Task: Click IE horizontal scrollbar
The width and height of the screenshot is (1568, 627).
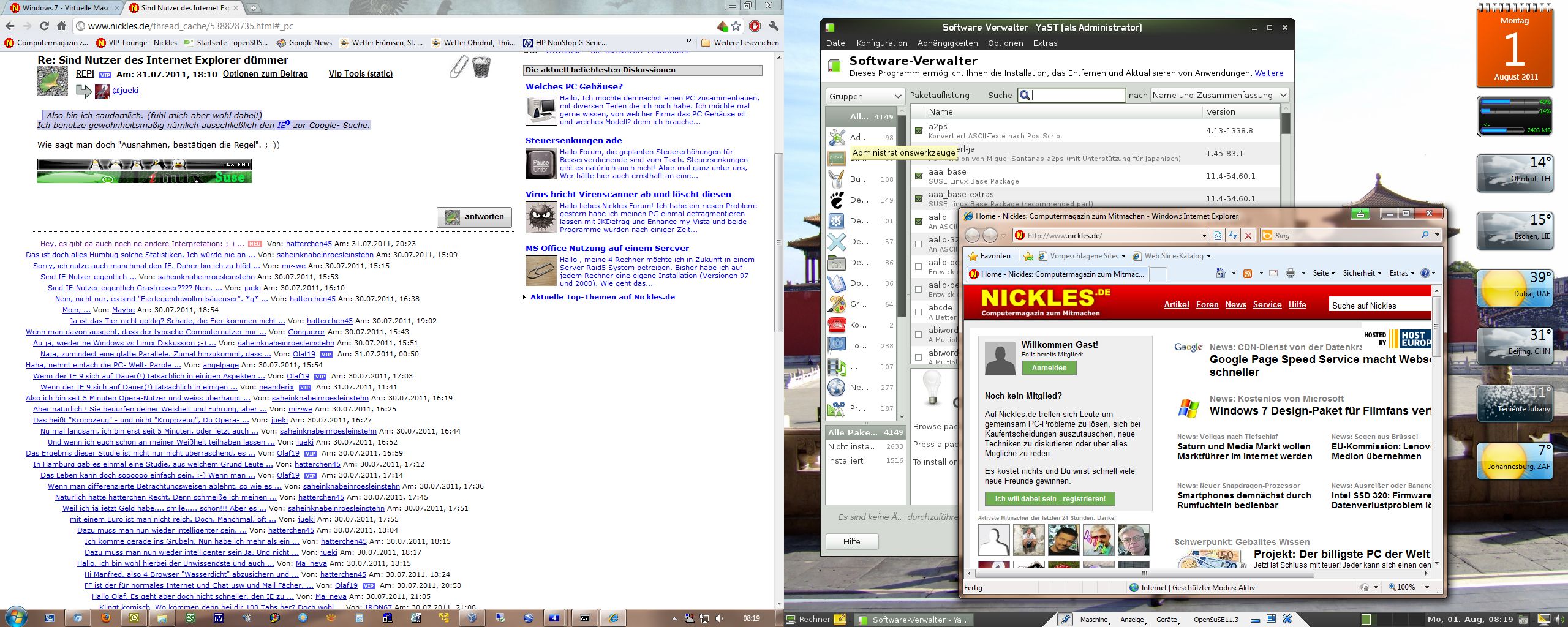Action: pyautogui.click(x=1144, y=574)
